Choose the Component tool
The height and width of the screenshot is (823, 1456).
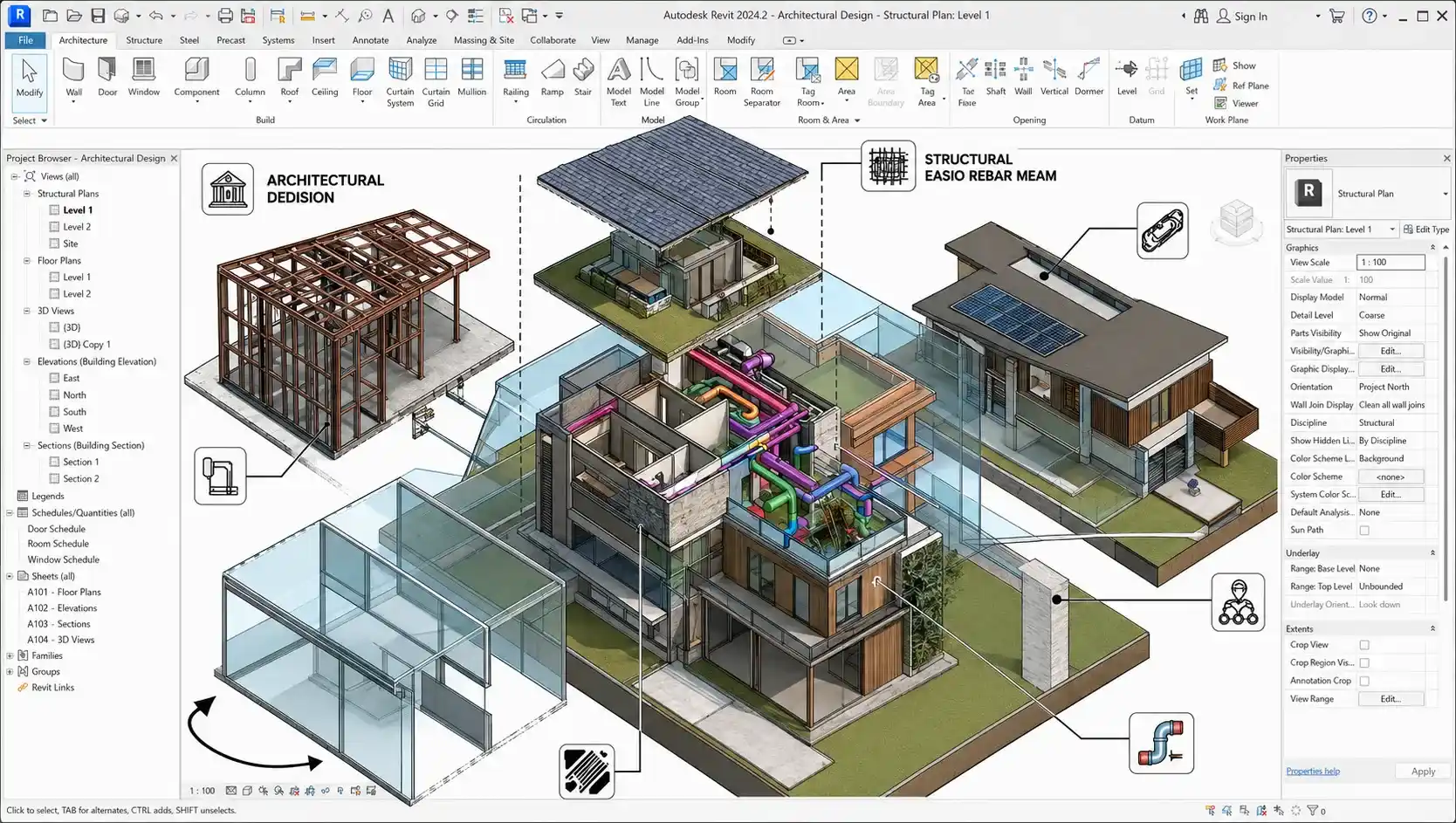click(x=196, y=79)
